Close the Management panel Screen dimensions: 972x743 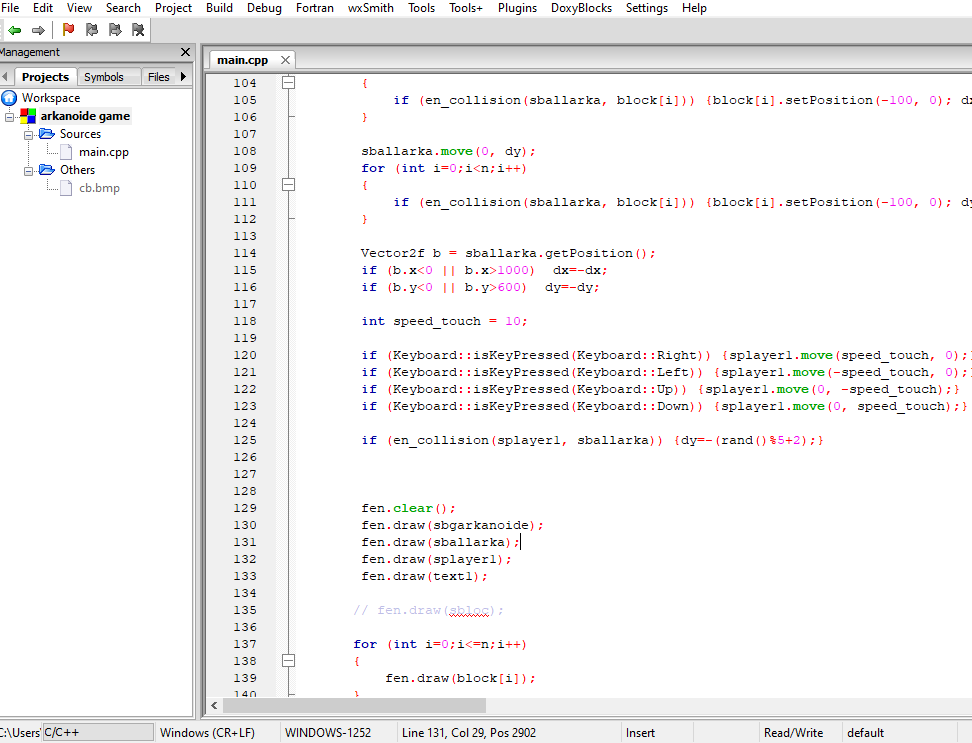pos(185,52)
